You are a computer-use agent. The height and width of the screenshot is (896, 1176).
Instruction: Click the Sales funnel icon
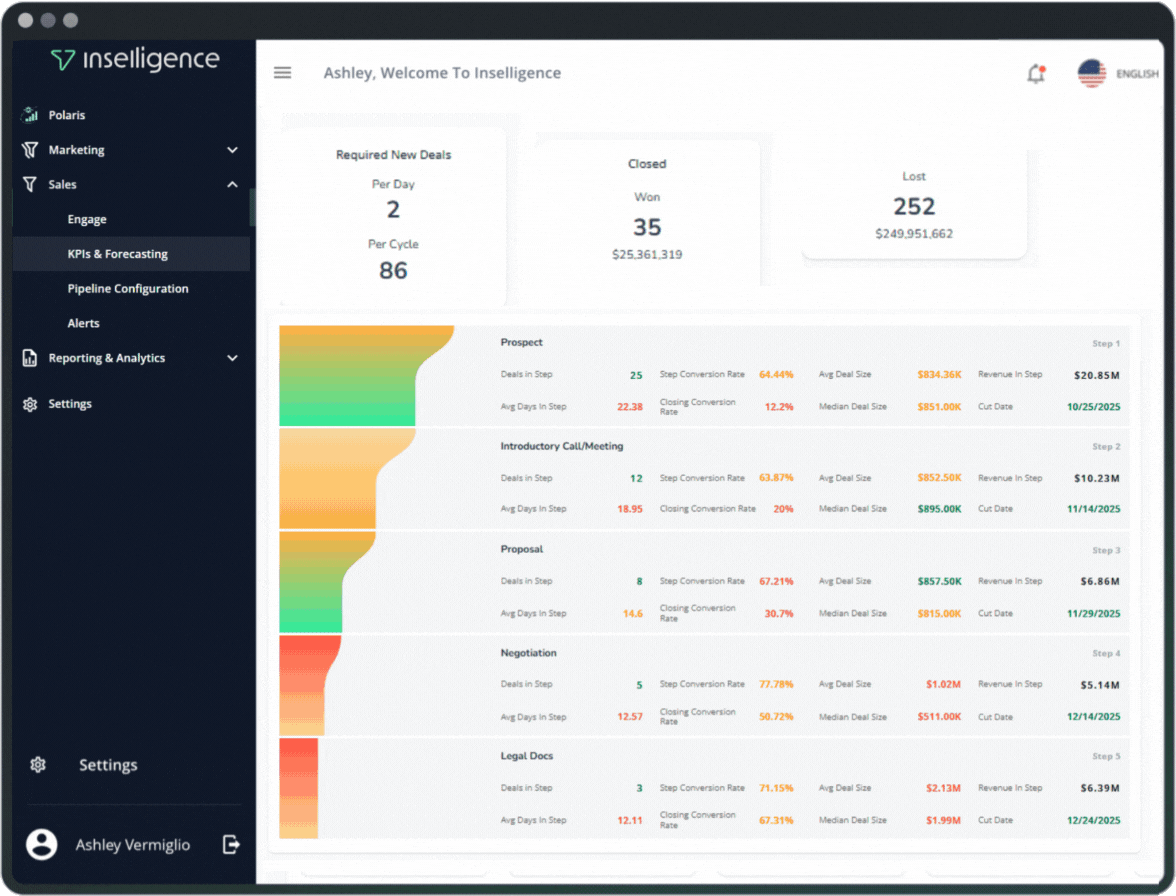tap(30, 184)
